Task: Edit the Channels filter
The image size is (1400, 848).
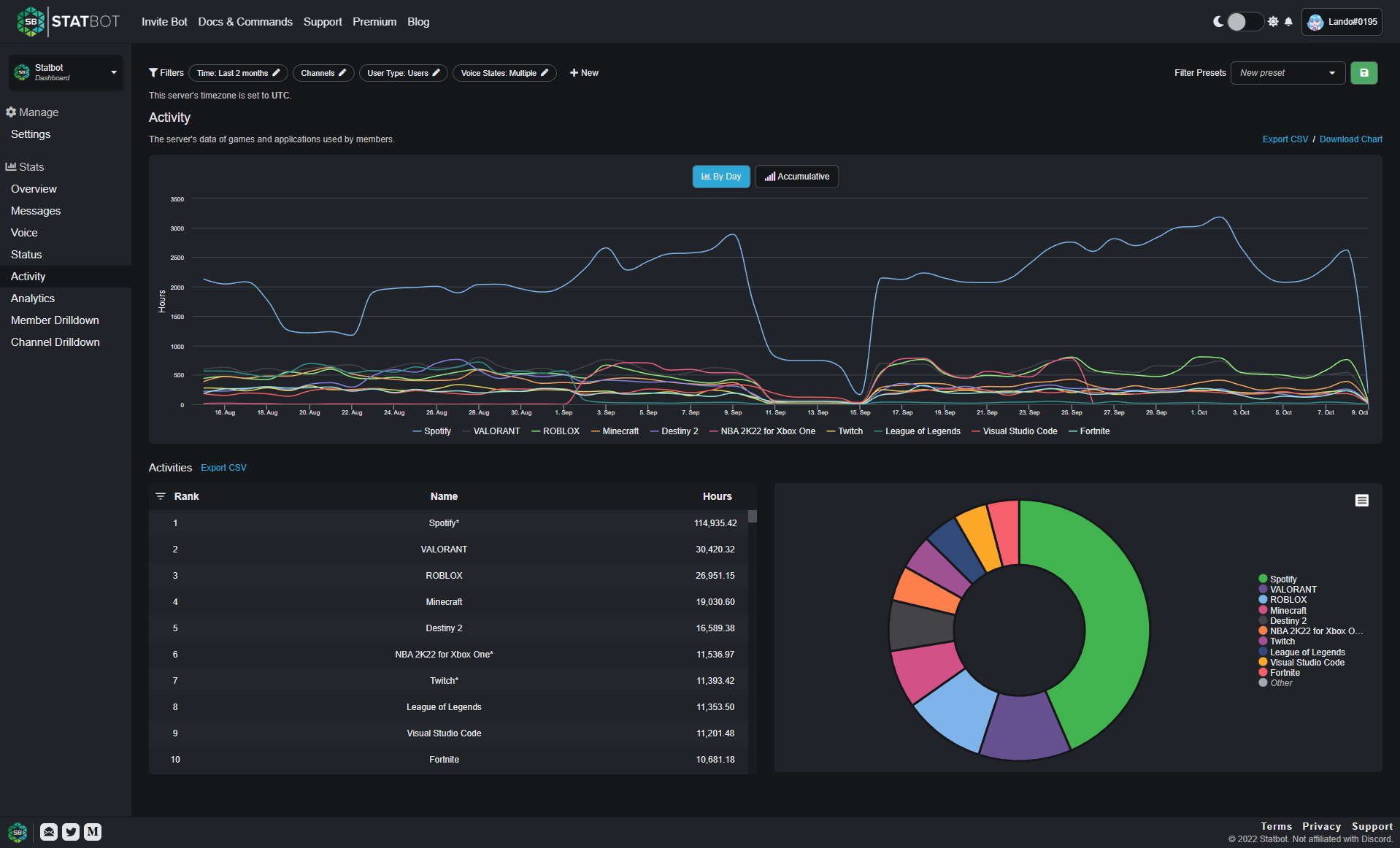Action: (323, 73)
